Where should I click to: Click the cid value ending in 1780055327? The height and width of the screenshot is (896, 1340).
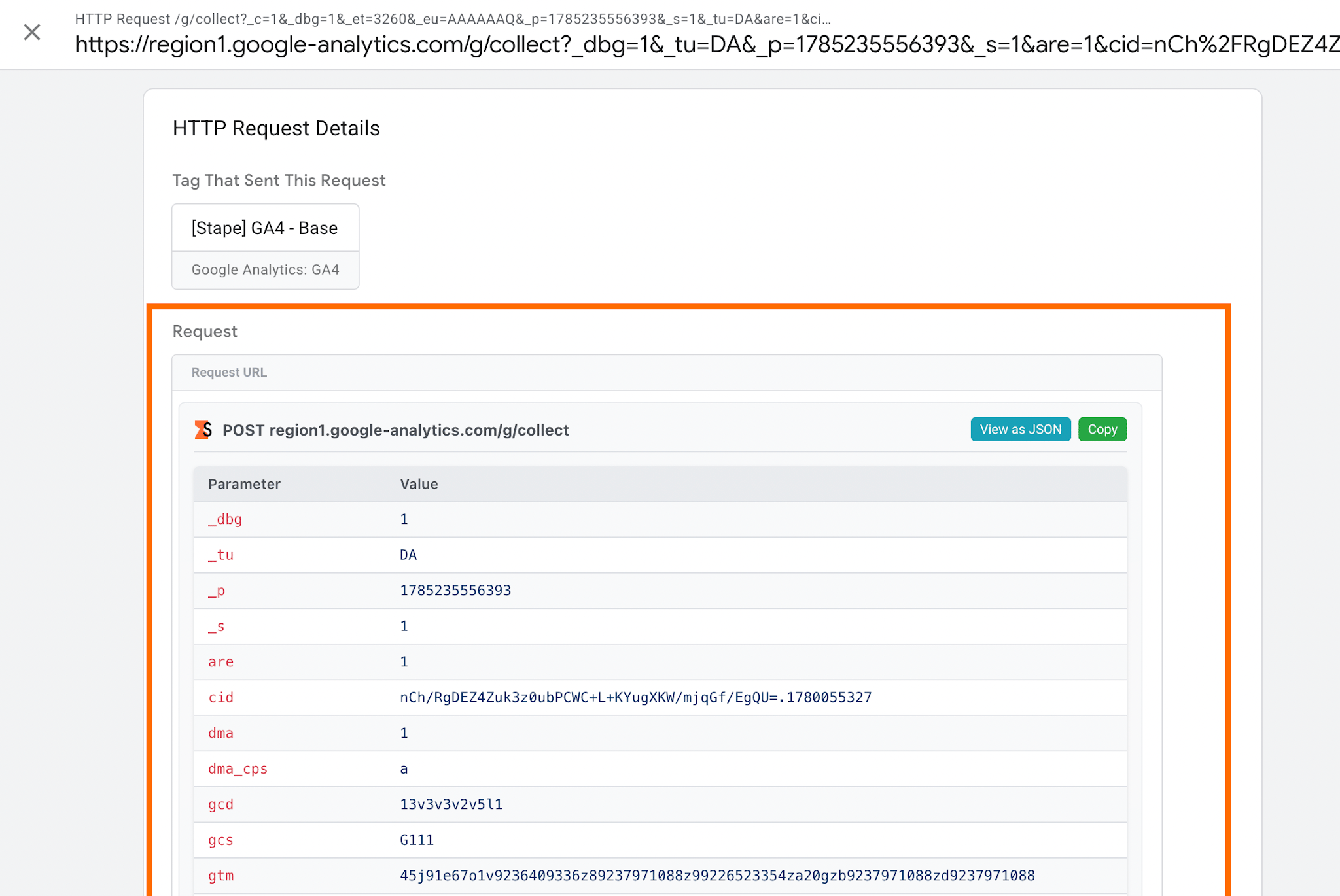tap(635, 698)
